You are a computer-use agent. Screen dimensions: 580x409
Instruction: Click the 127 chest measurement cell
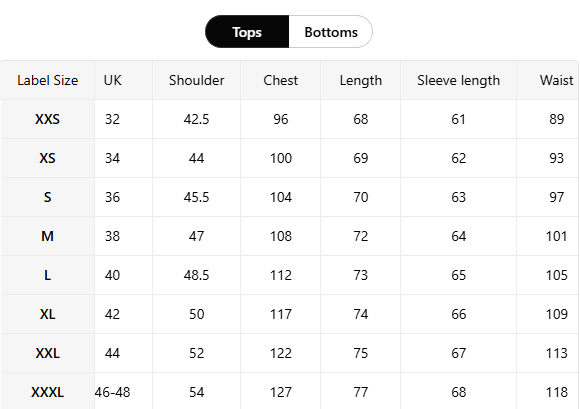280,391
